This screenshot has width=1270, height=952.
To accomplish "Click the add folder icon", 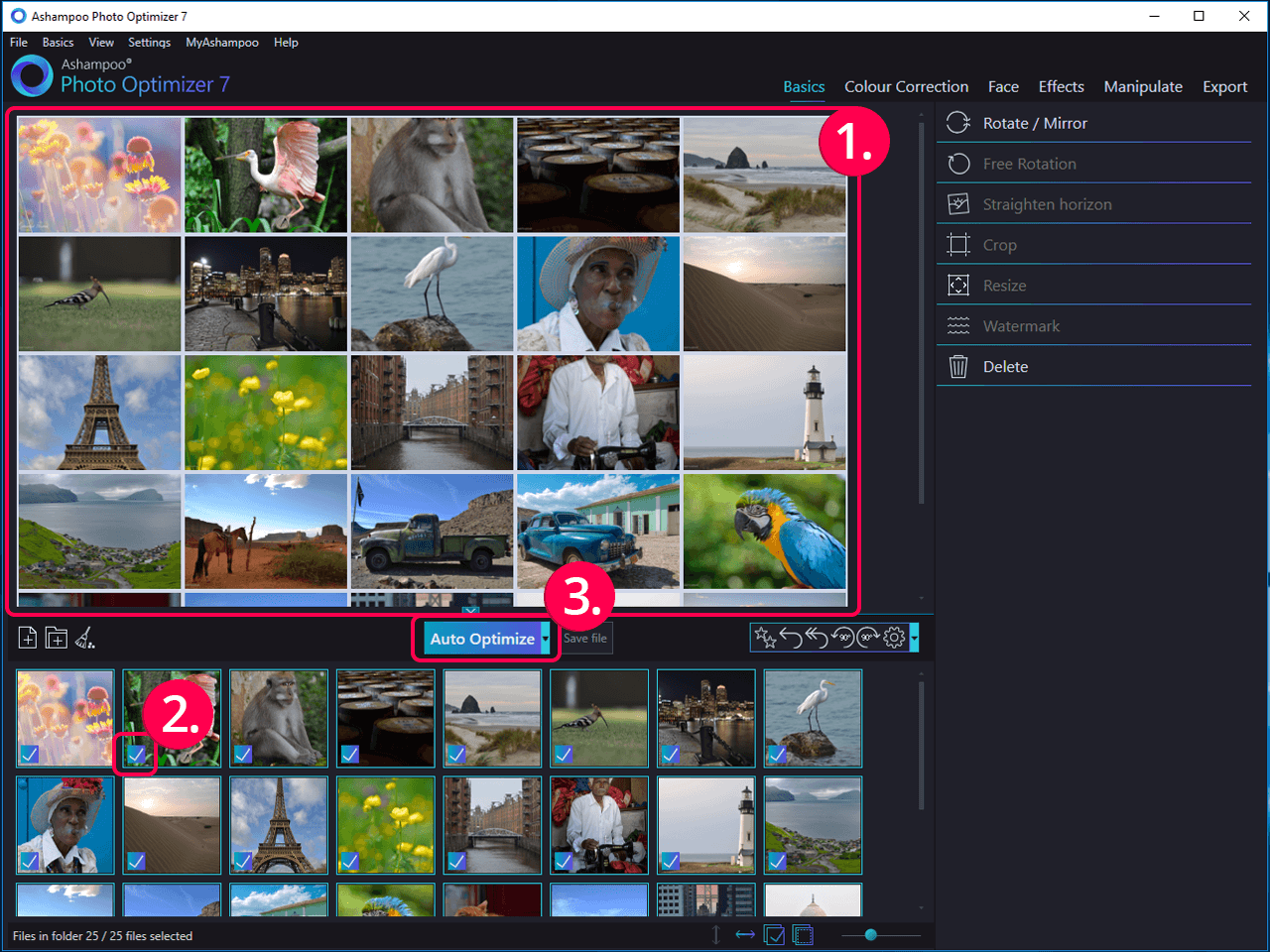I will [57, 638].
